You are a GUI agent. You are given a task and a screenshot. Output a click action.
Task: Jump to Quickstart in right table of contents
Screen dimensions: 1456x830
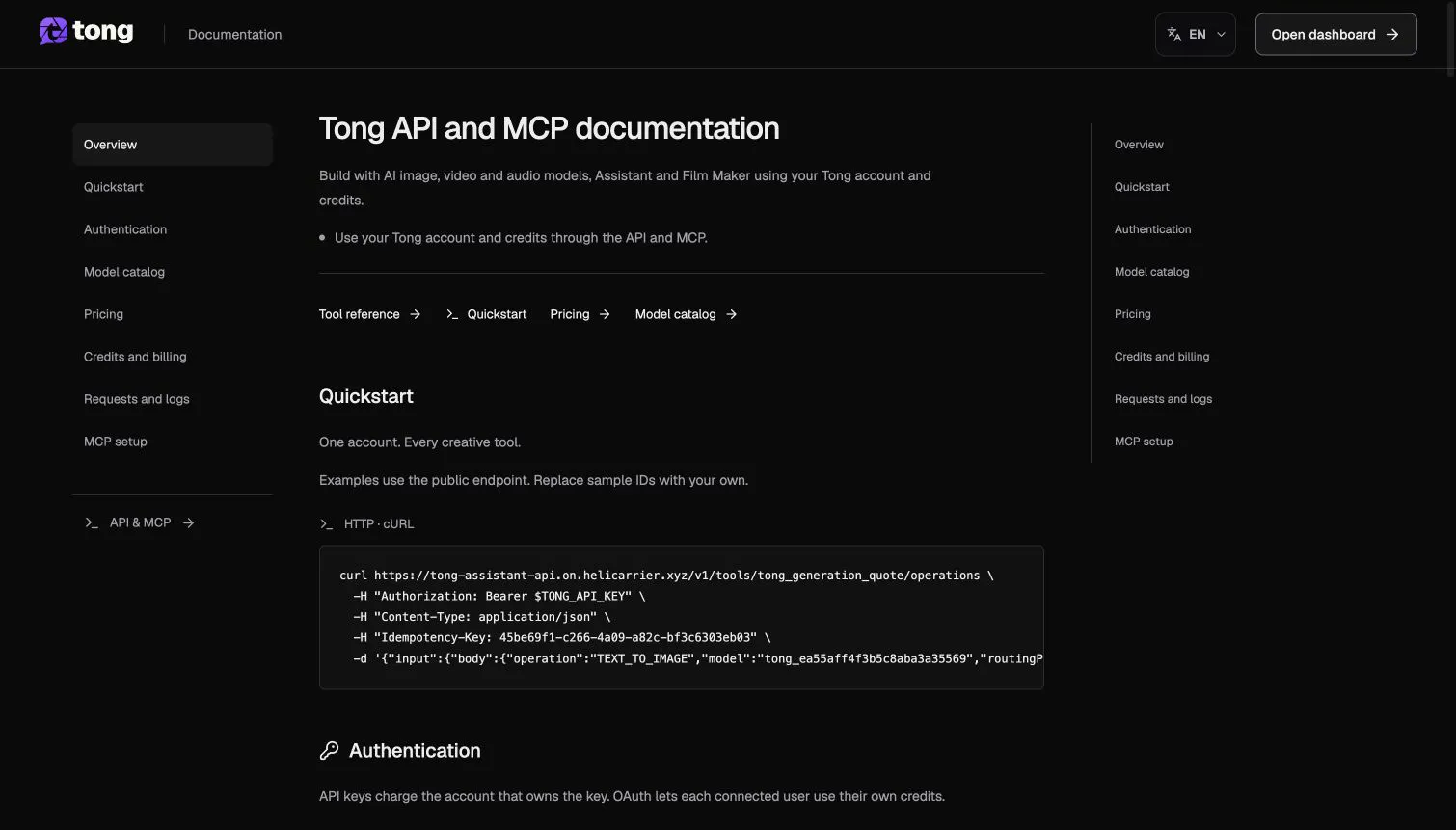(x=1142, y=187)
